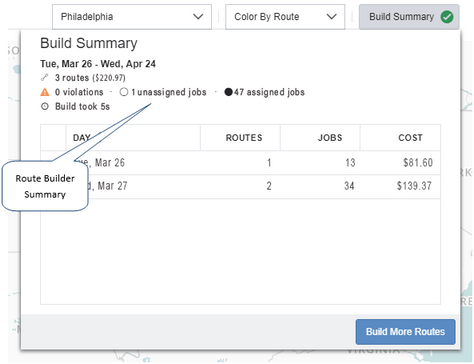
Task: Click the hollow circle for unassigned jobs
Action: click(124, 92)
